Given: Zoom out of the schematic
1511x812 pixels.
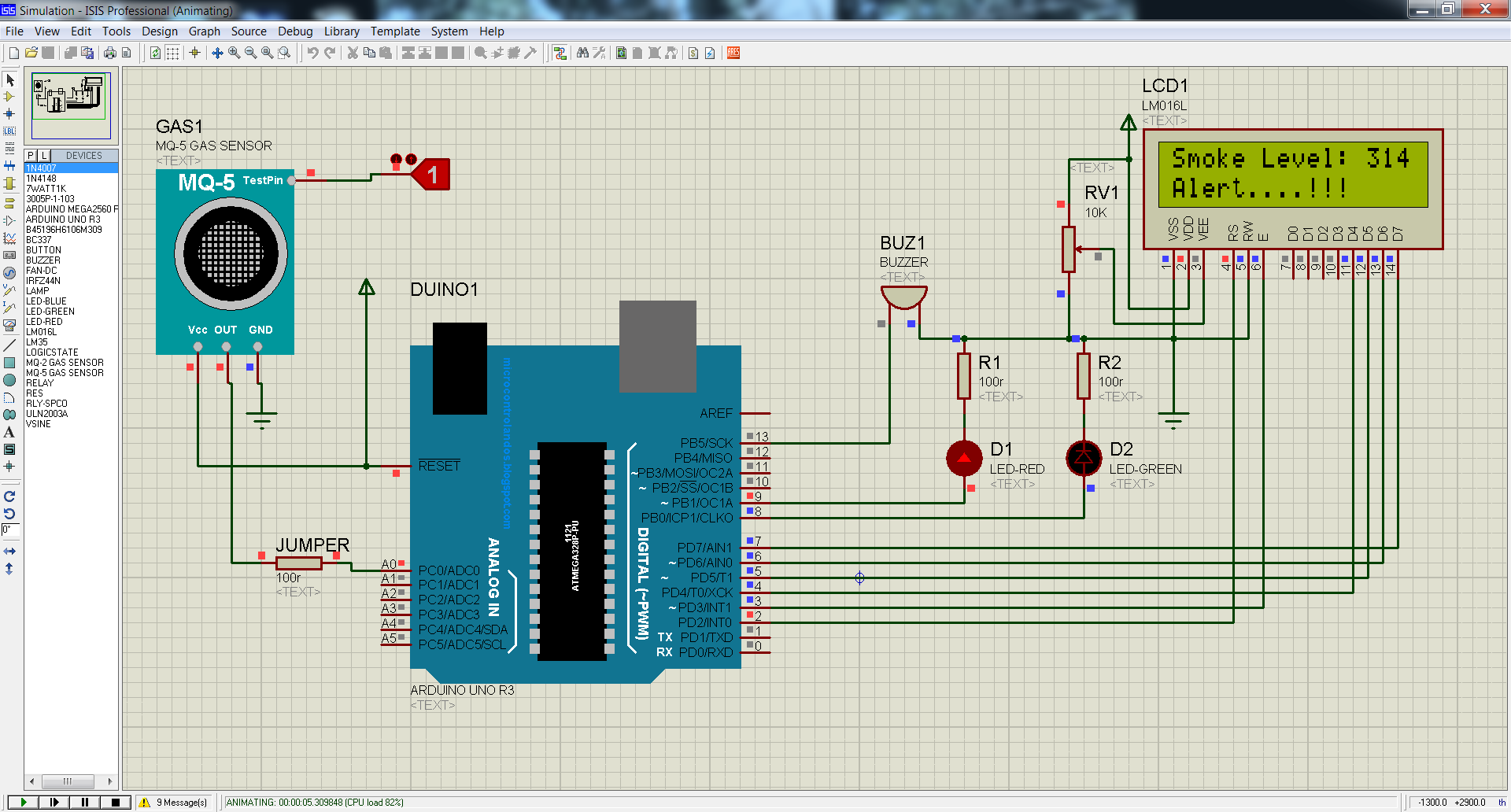Looking at the screenshot, I should pos(250,53).
